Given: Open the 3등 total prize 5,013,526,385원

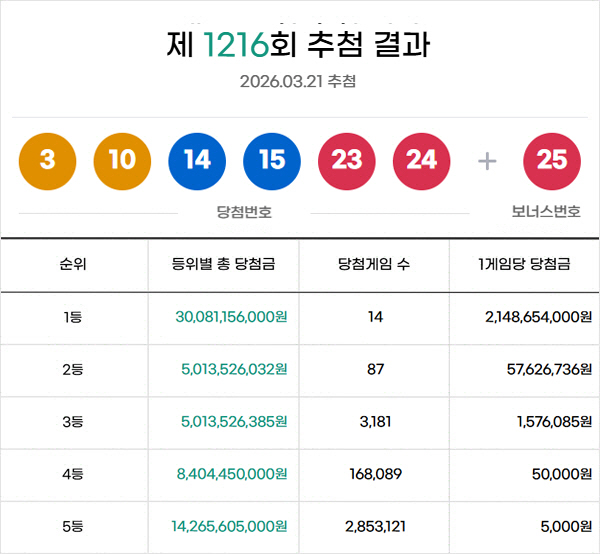Looking at the screenshot, I should click(x=234, y=422).
